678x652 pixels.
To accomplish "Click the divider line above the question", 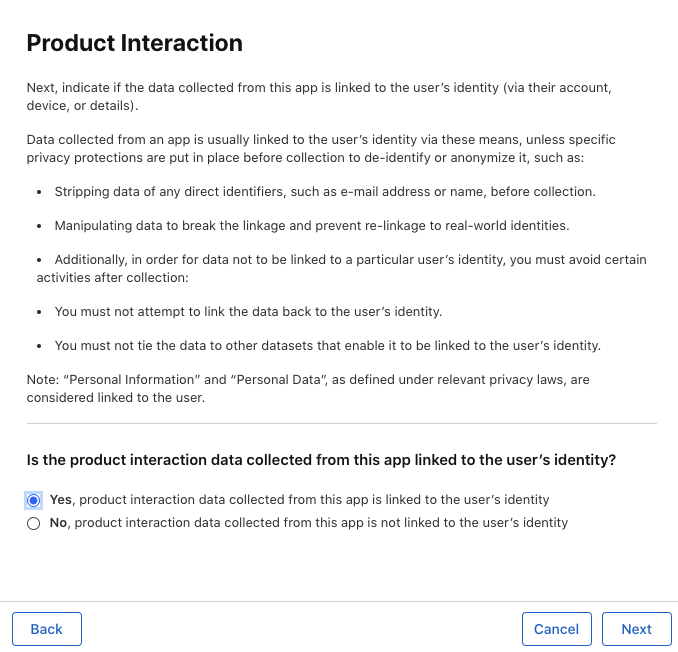I will point(341,423).
